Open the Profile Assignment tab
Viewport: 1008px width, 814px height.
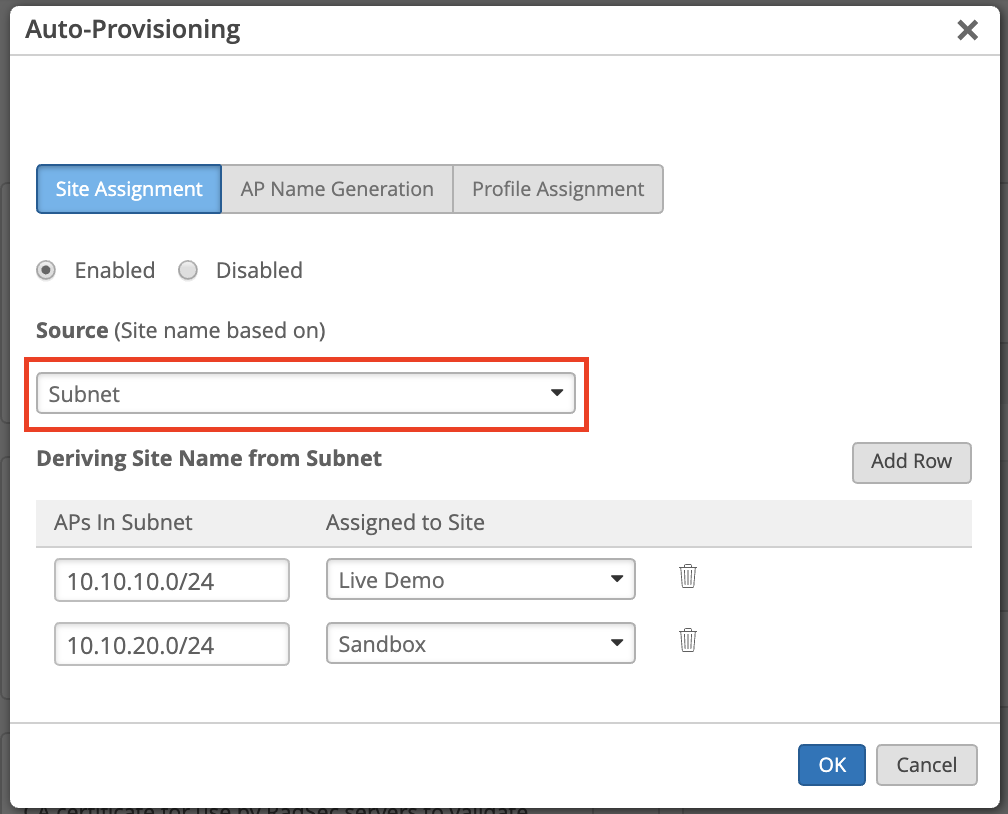[558, 189]
